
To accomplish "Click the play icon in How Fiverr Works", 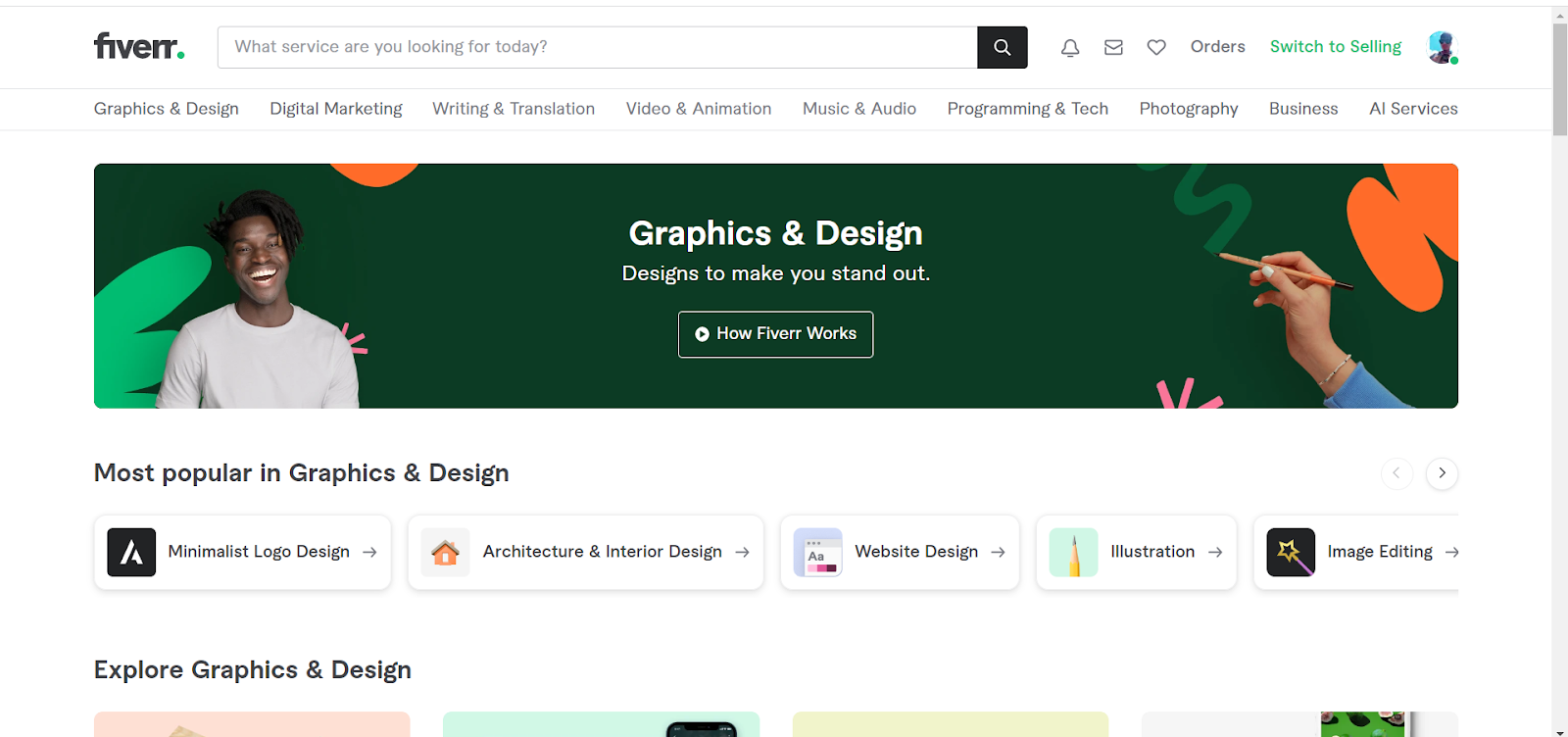I will click(x=702, y=334).
